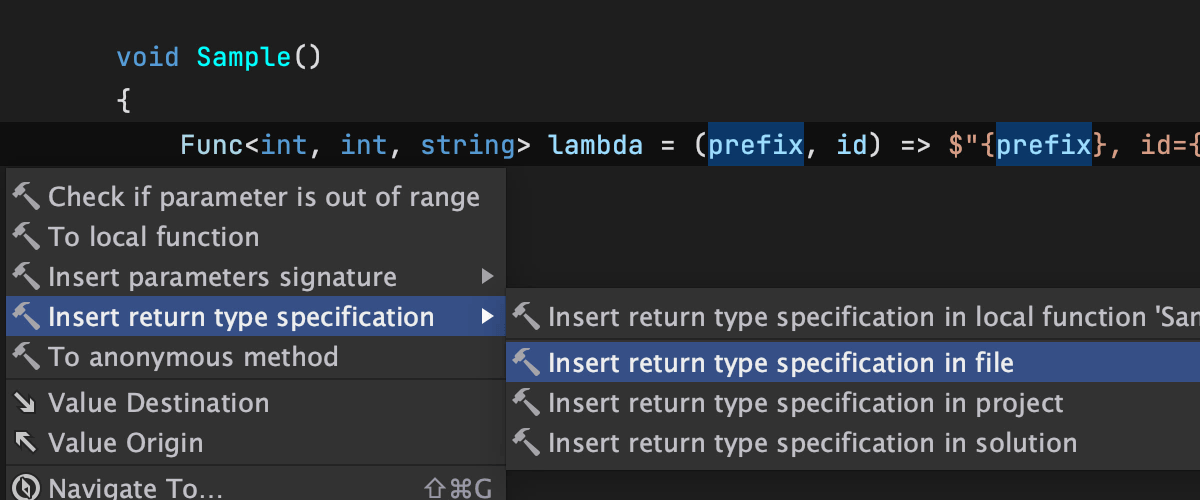Select 'Insert return type specification in project'

click(805, 403)
